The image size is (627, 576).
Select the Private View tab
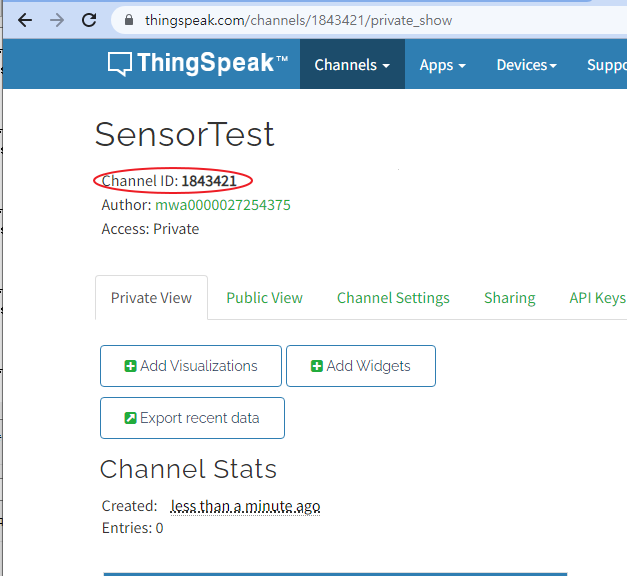(152, 298)
